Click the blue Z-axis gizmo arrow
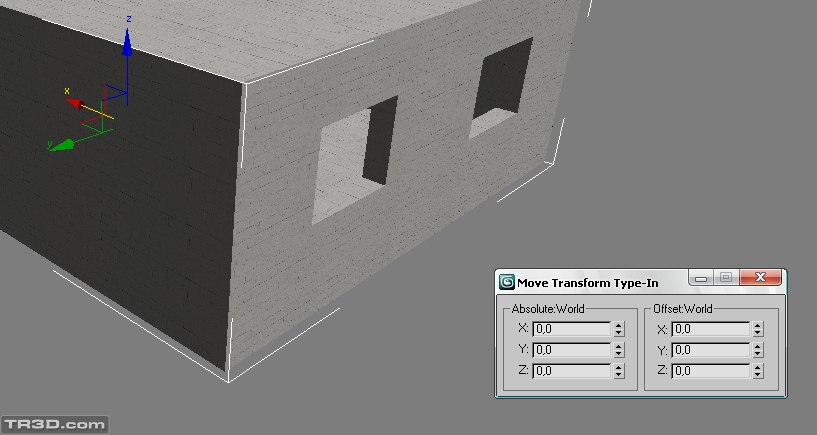 127,42
